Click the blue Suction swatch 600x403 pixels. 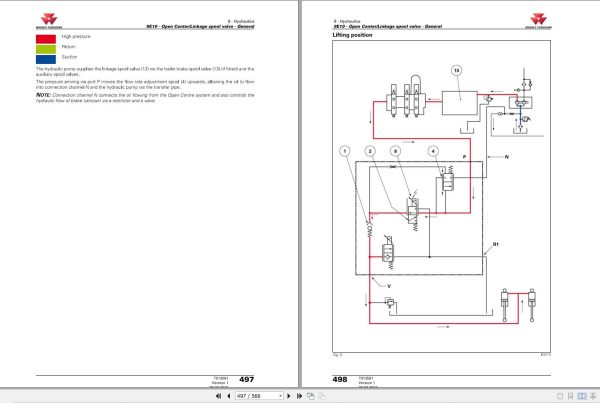[46, 59]
